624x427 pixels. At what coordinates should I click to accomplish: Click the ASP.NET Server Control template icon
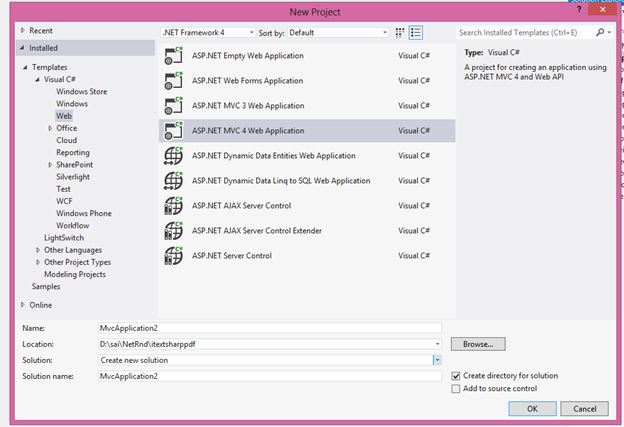tap(174, 256)
